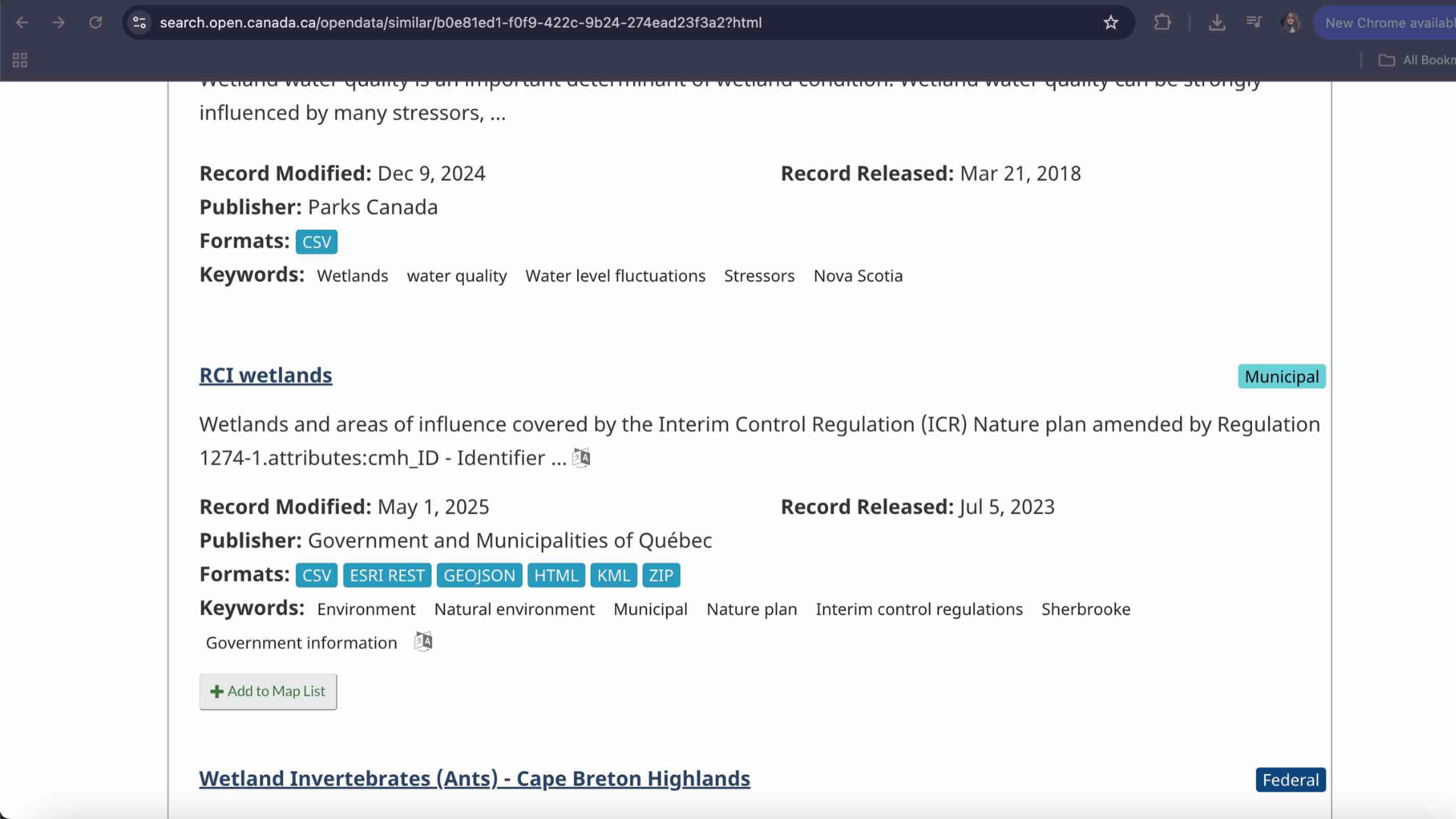Open the bookmarks grid icon below the tab bar
Image resolution: width=1456 pixels, height=819 pixels.
coord(20,60)
